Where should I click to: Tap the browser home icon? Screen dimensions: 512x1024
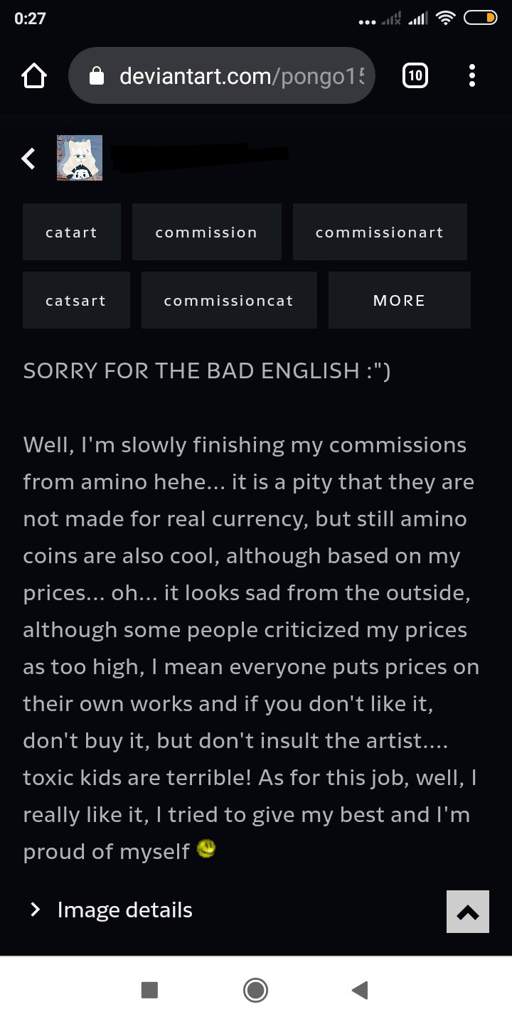(x=34, y=77)
